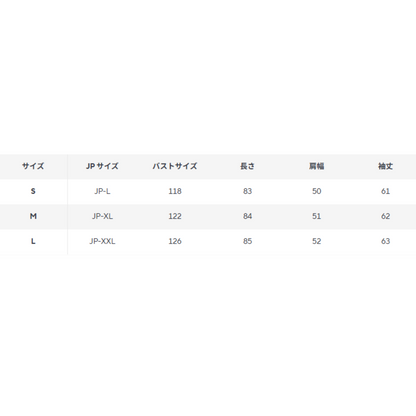The height and width of the screenshot is (416, 416).
Task: Select the M size row label
Action: tap(33, 216)
